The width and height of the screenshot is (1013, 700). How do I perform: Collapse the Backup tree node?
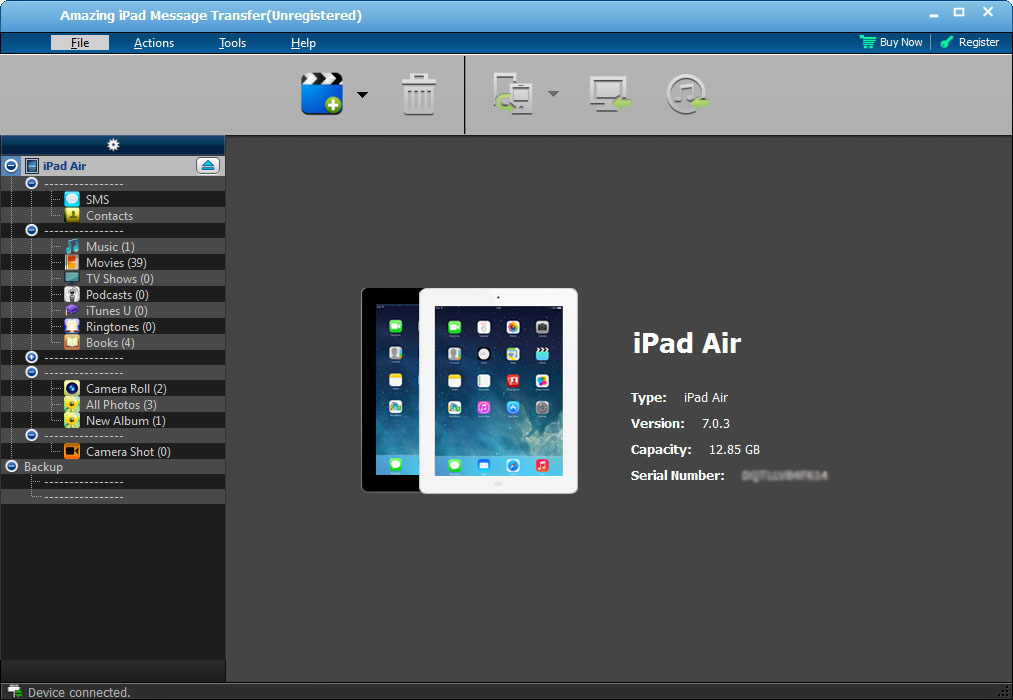click(12, 466)
